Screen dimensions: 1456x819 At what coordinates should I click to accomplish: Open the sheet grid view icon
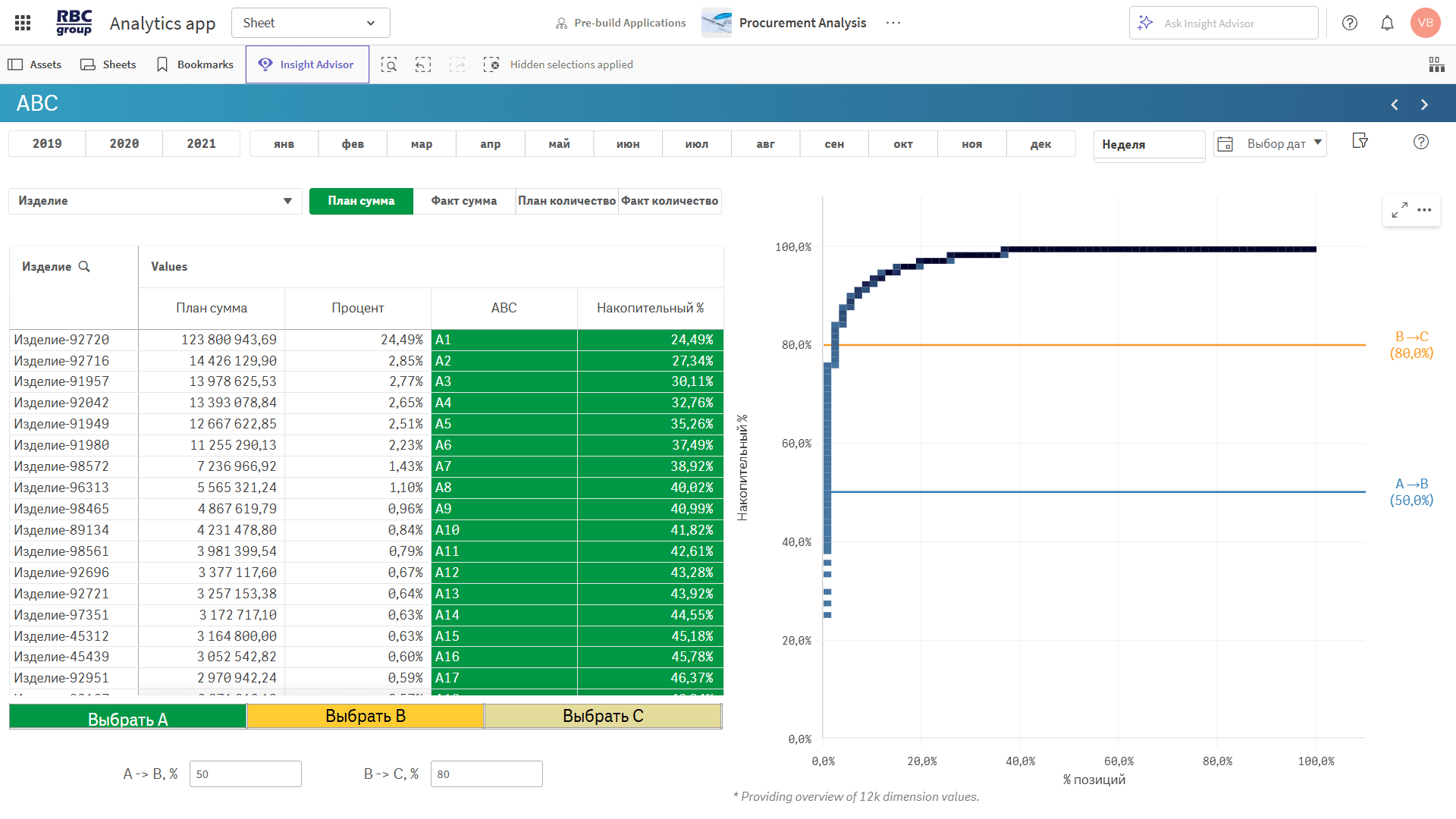[1436, 64]
